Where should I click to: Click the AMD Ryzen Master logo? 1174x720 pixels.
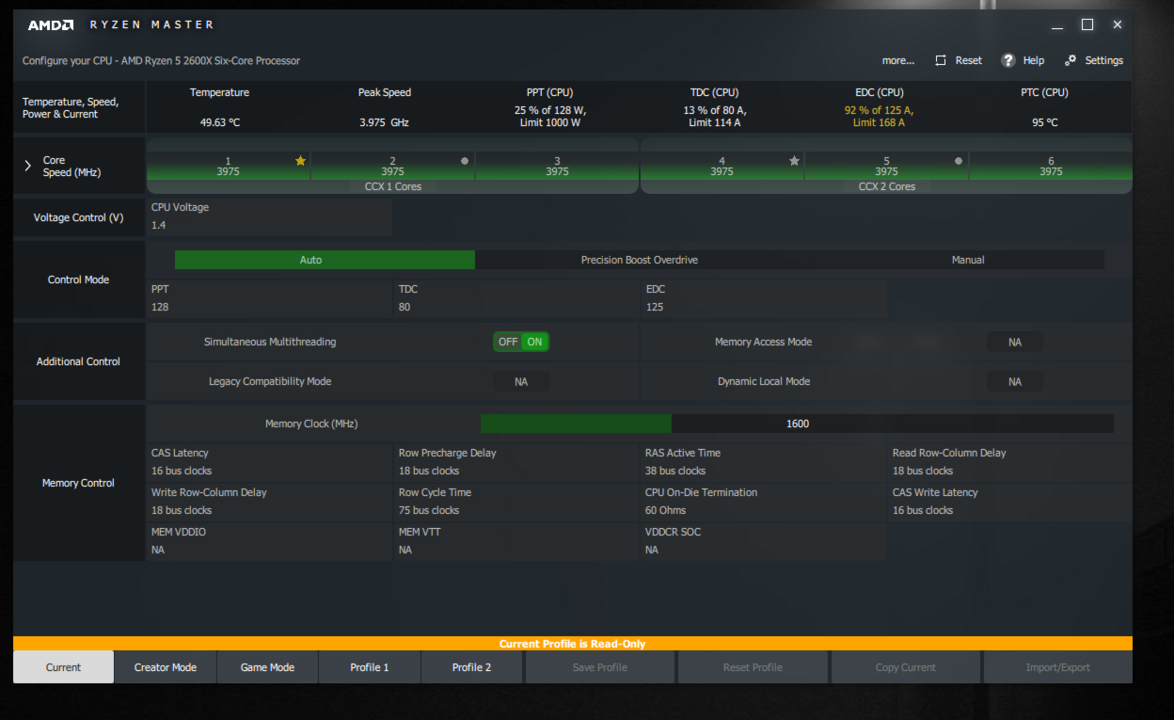coord(121,25)
